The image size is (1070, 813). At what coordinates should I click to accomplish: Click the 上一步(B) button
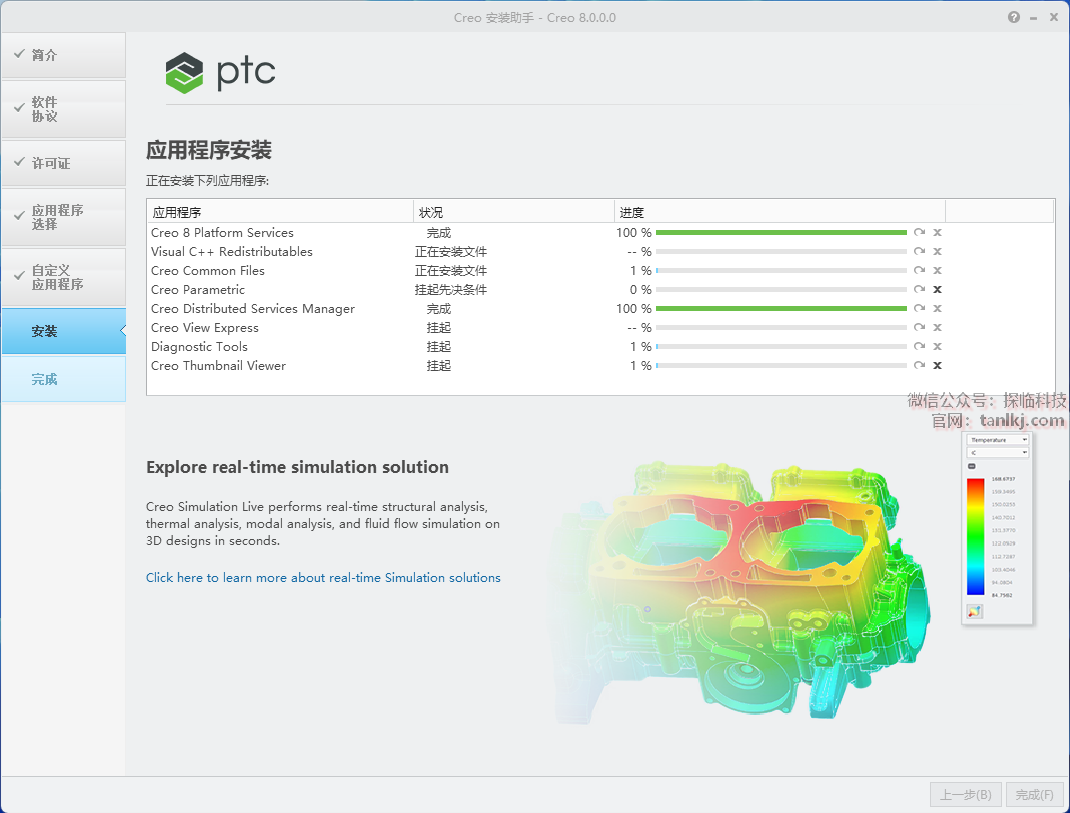(966, 795)
